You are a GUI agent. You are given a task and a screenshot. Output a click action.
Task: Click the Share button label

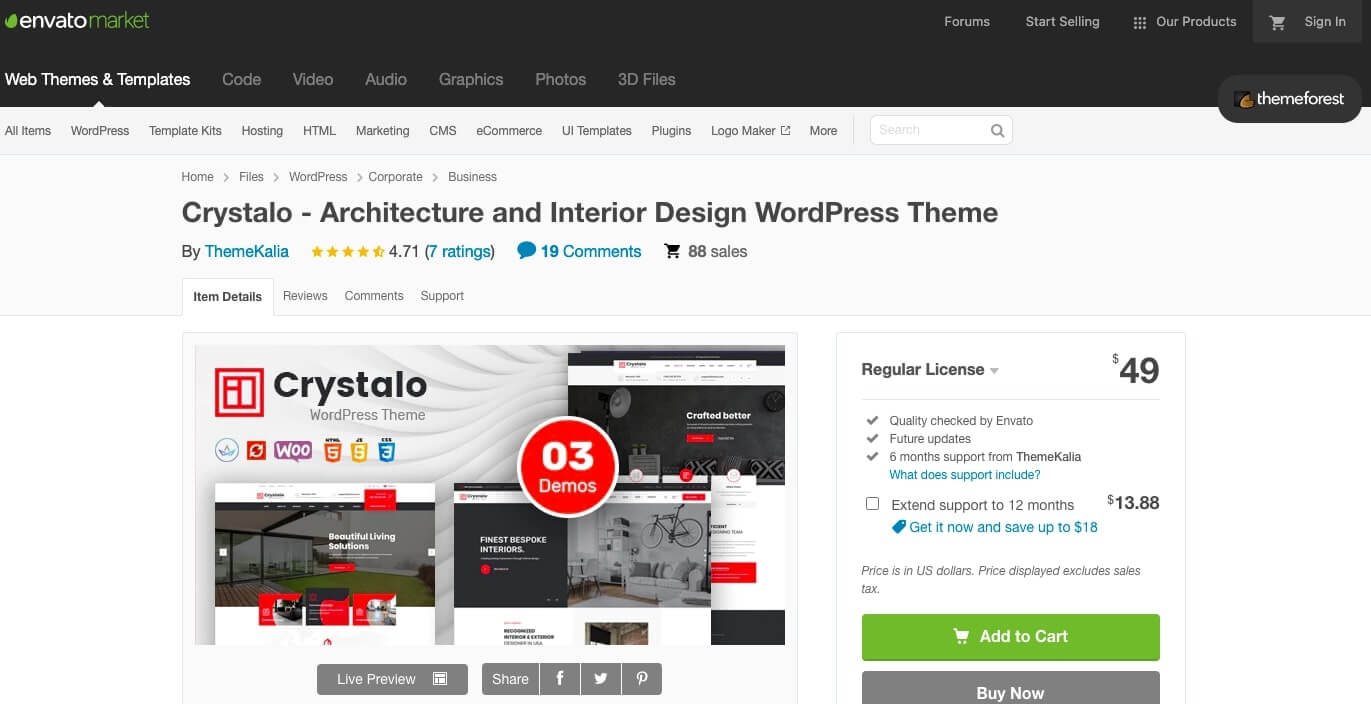pos(510,679)
